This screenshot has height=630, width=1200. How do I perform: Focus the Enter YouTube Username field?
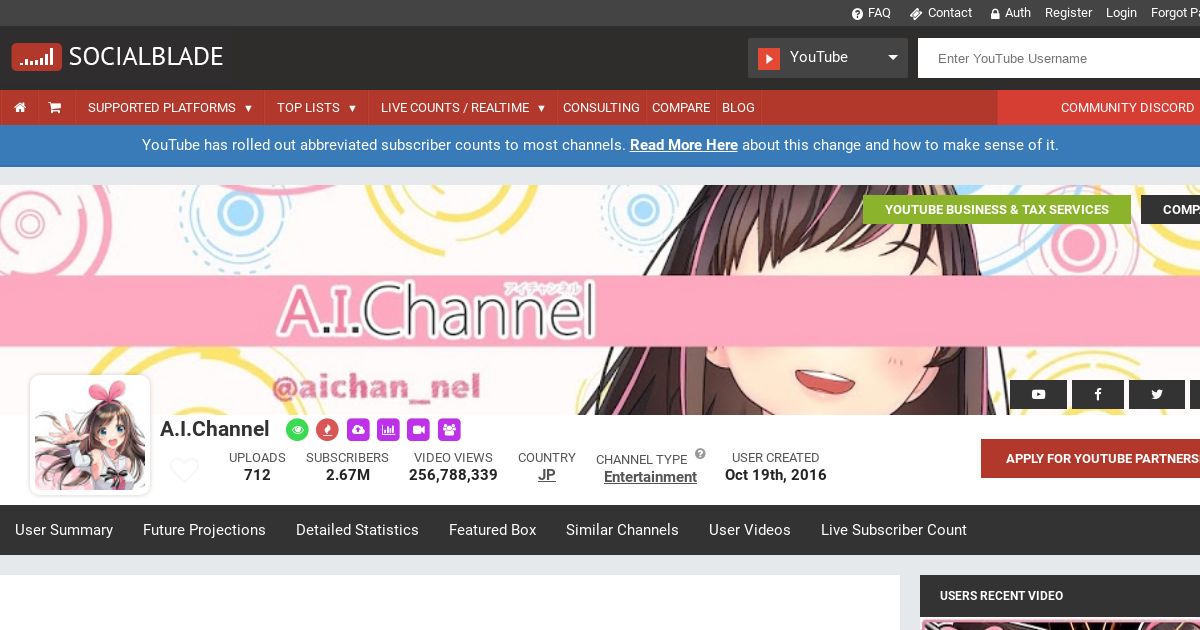[x=1059, y=58]
